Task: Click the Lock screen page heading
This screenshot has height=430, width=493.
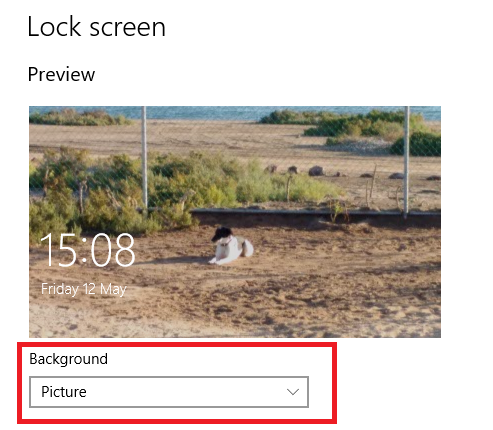Action: pyautogui.click(x=96, y=27)
